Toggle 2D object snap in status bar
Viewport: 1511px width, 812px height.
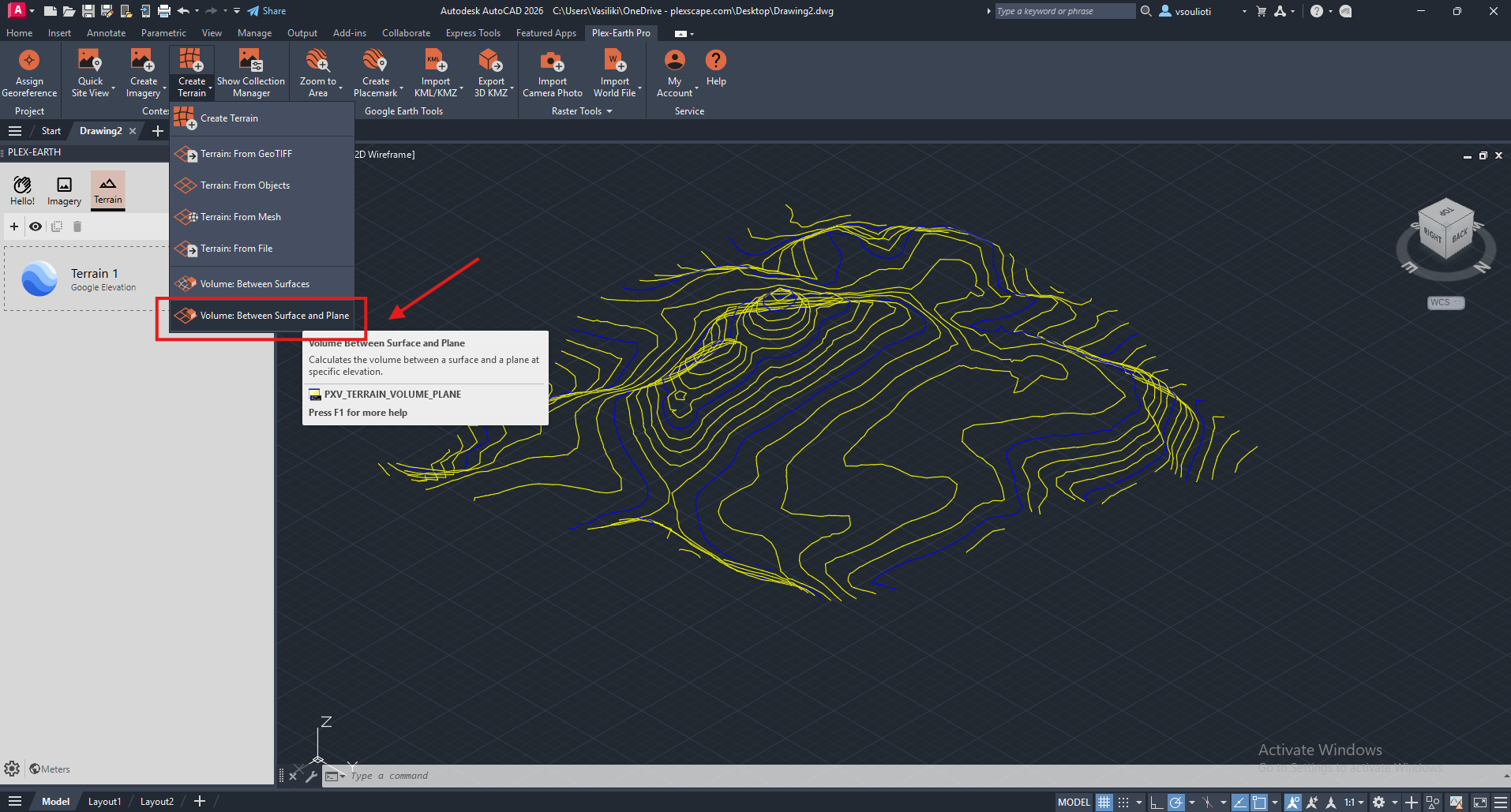click(1259, 802)
